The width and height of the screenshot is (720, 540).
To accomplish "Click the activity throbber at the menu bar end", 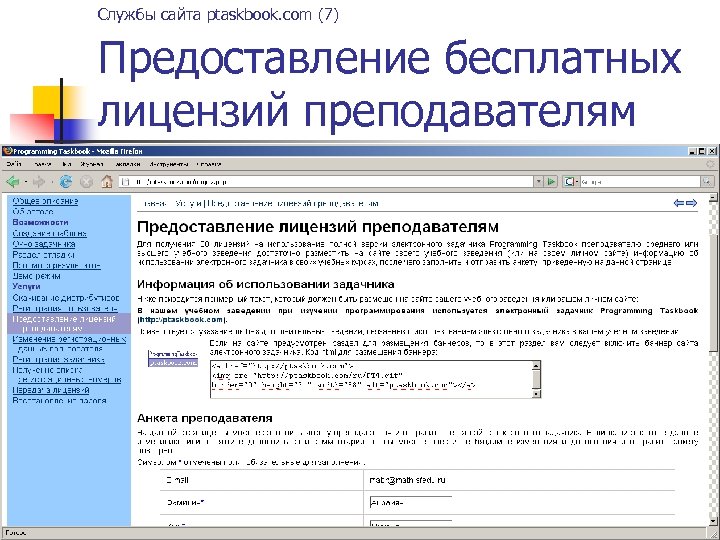I will pyautogui.click(x=711, y=164).
